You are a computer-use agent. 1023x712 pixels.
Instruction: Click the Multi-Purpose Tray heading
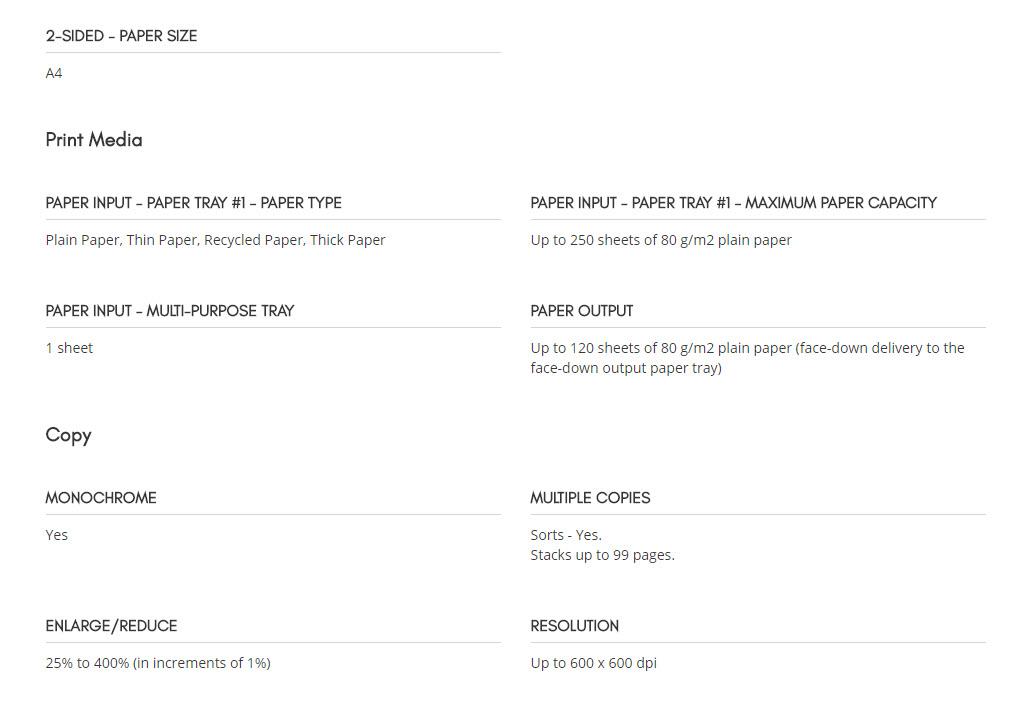click(170, 311)
